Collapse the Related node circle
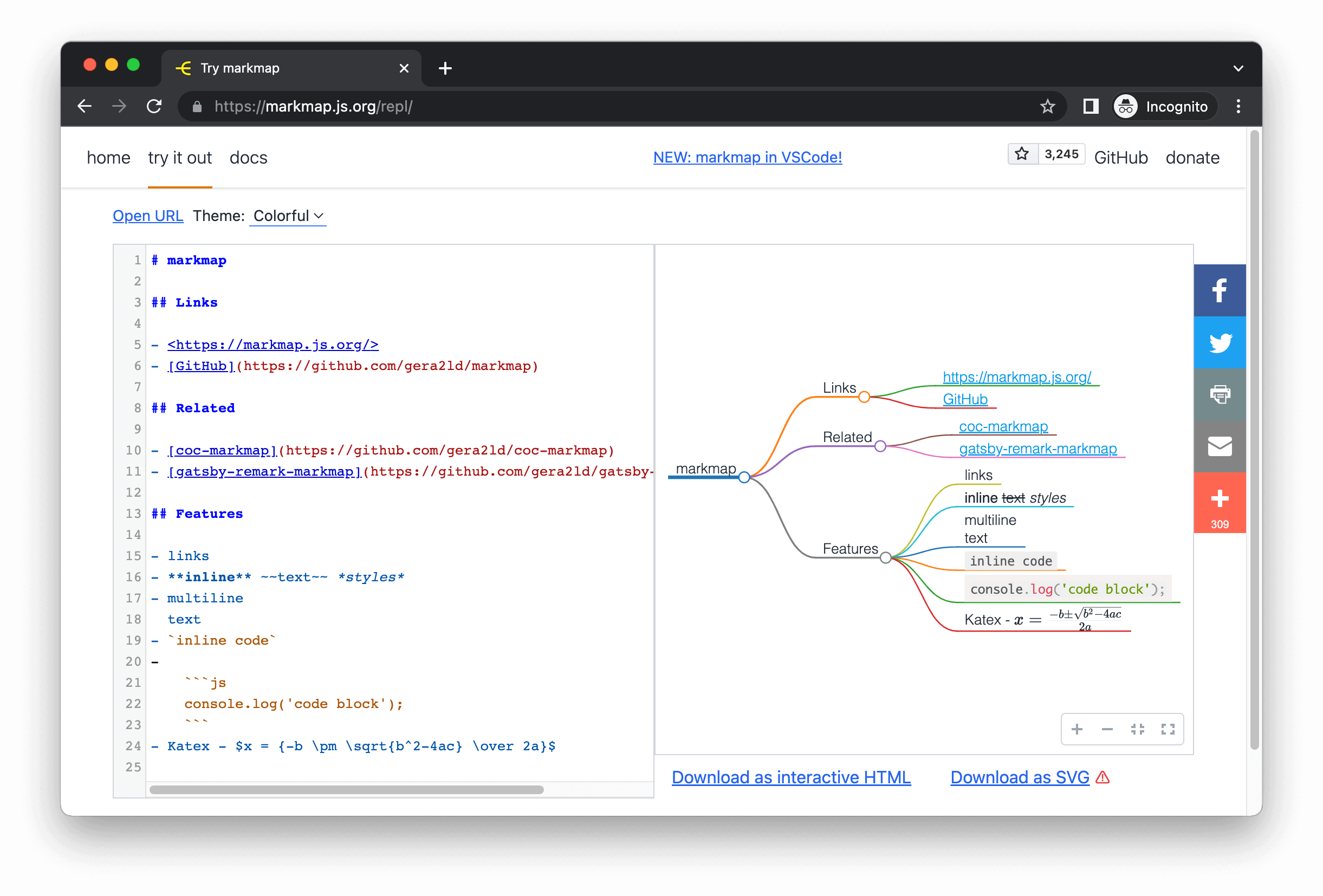The image size is (1323, 896). pos(880,446)
